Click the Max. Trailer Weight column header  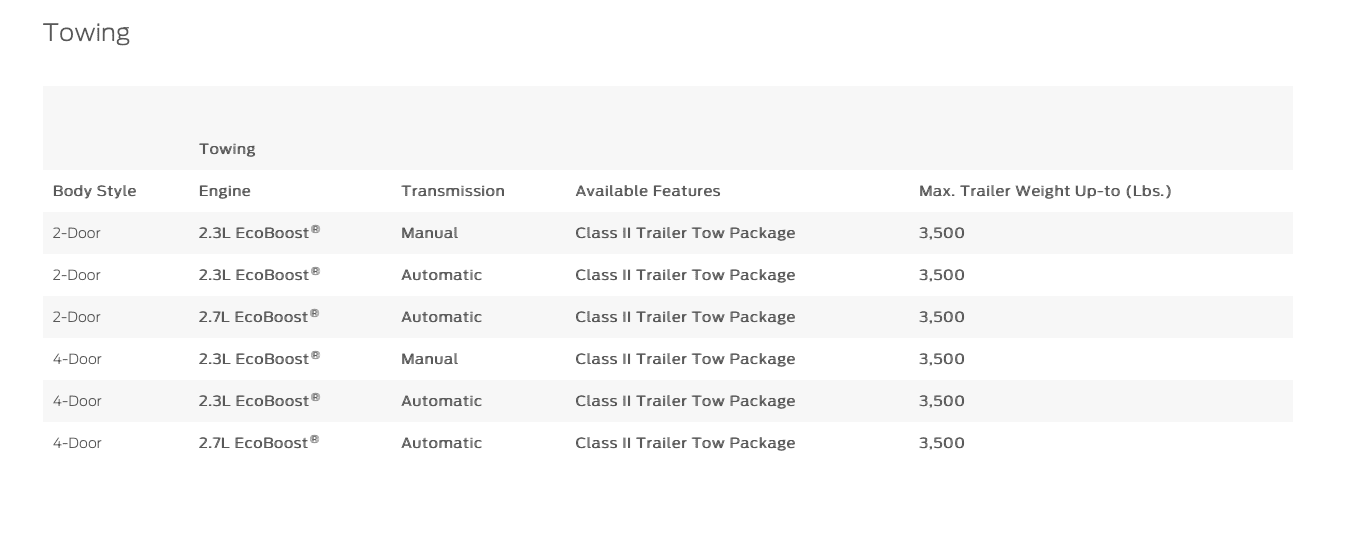[1045, 191]
